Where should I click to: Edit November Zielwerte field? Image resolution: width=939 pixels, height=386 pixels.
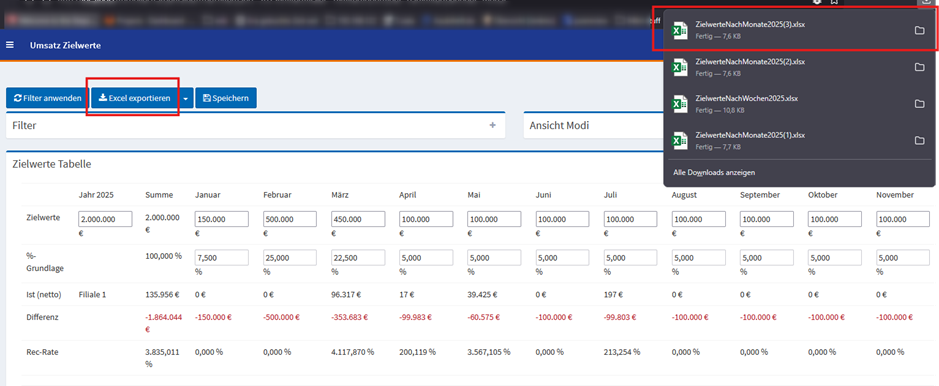[904, 219]
